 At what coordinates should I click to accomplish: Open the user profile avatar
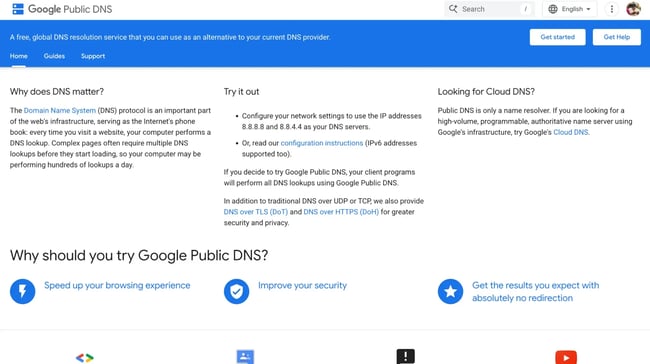pos(633,9)
